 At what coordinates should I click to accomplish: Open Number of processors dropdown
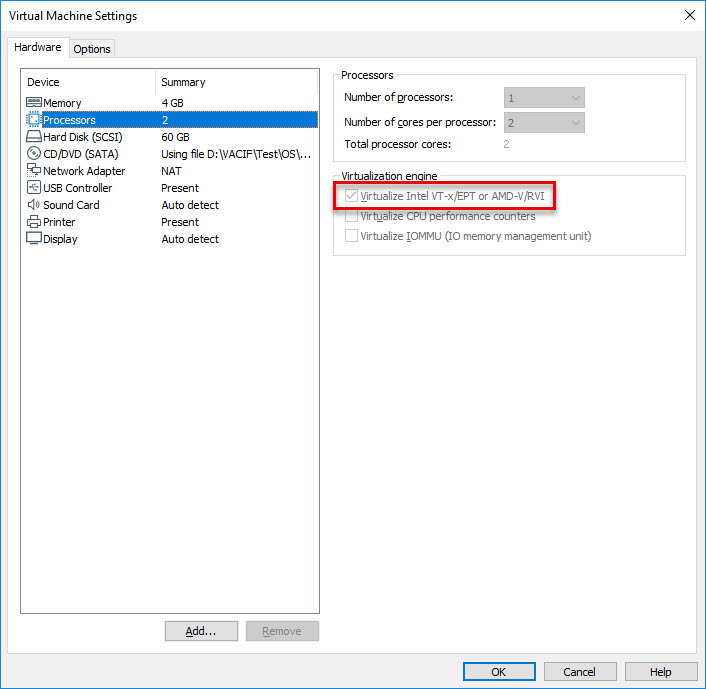tap(544, 98)
